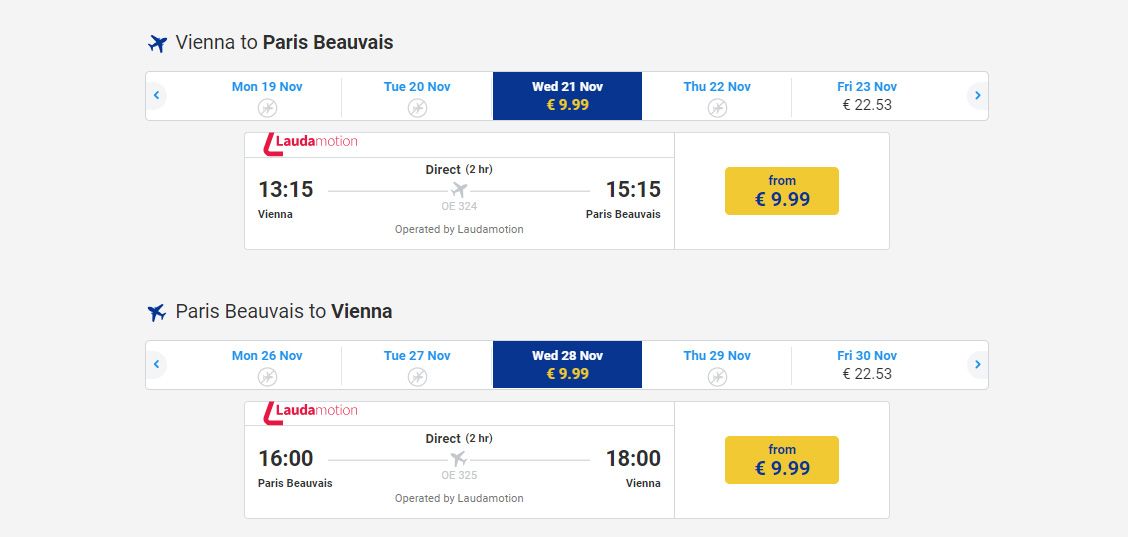Show earlier return dates with left arrow
The width and height of the screenshot is (1128, 537).
pos(157,365)
